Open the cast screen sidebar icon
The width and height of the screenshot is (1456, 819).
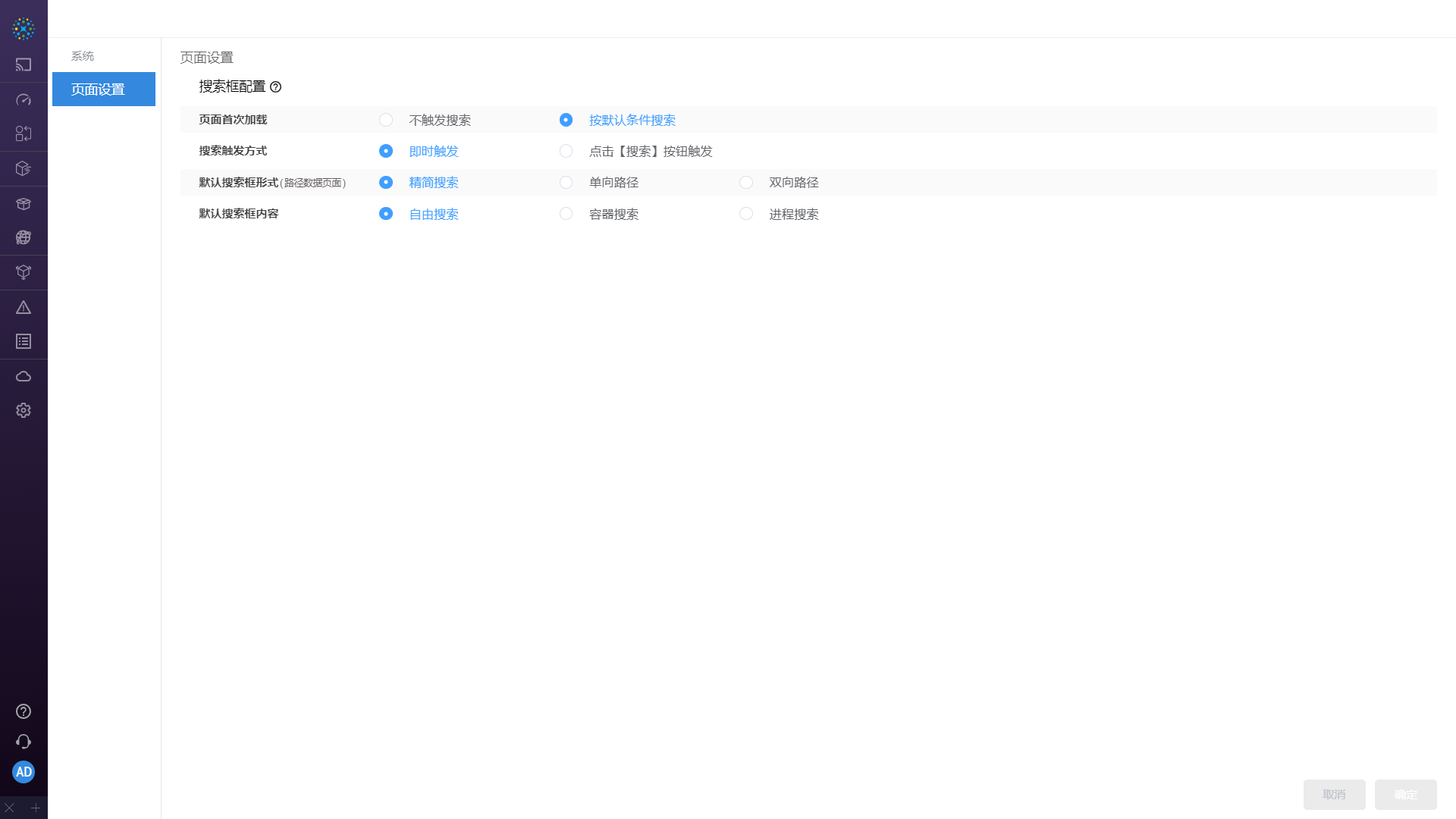[x=24, y=65]
